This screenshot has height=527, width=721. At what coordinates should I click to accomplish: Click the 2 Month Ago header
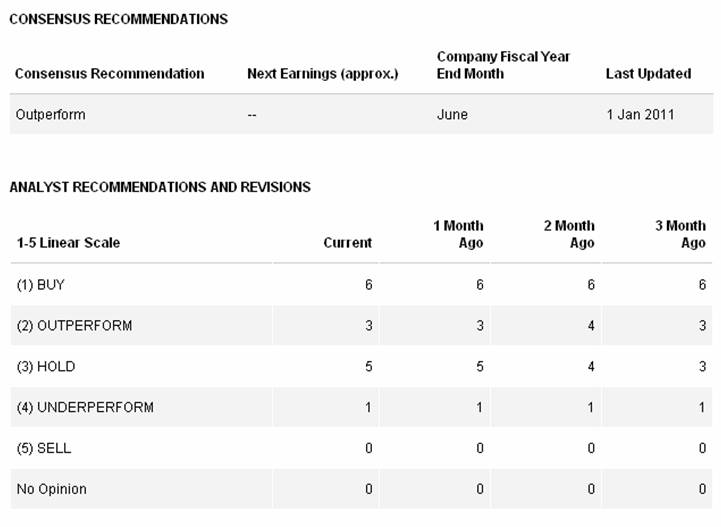[x=569, y=234]
